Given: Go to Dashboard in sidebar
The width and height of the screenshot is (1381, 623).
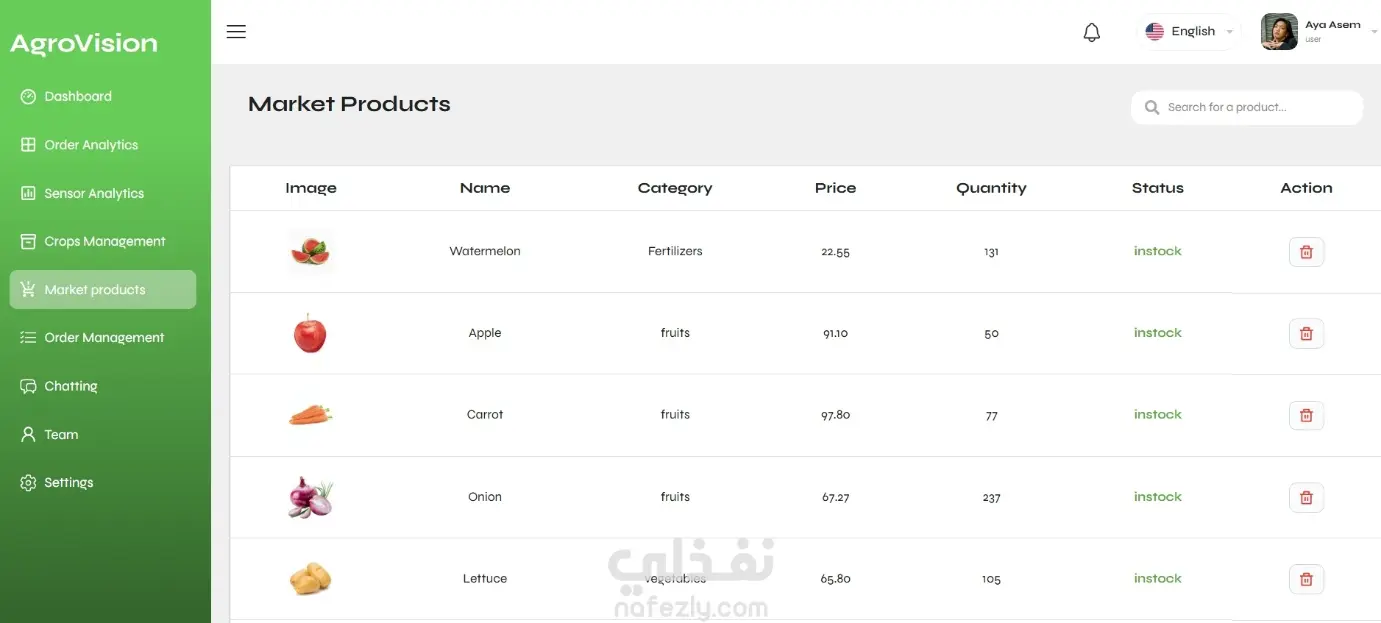Looking at the screenshot, I should (x=78, y=97).
